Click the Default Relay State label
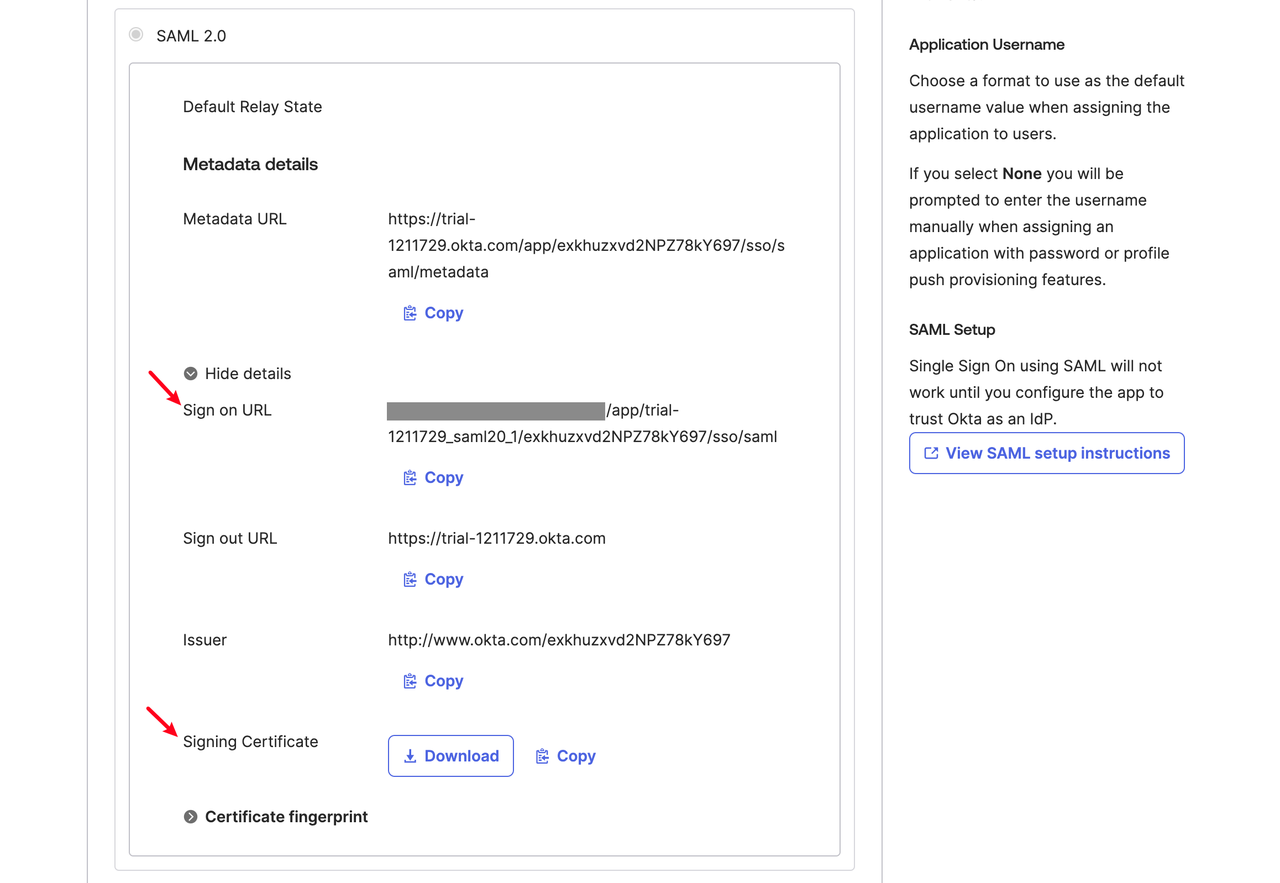This screenshot has width=1280, height=883. [252, 107]
